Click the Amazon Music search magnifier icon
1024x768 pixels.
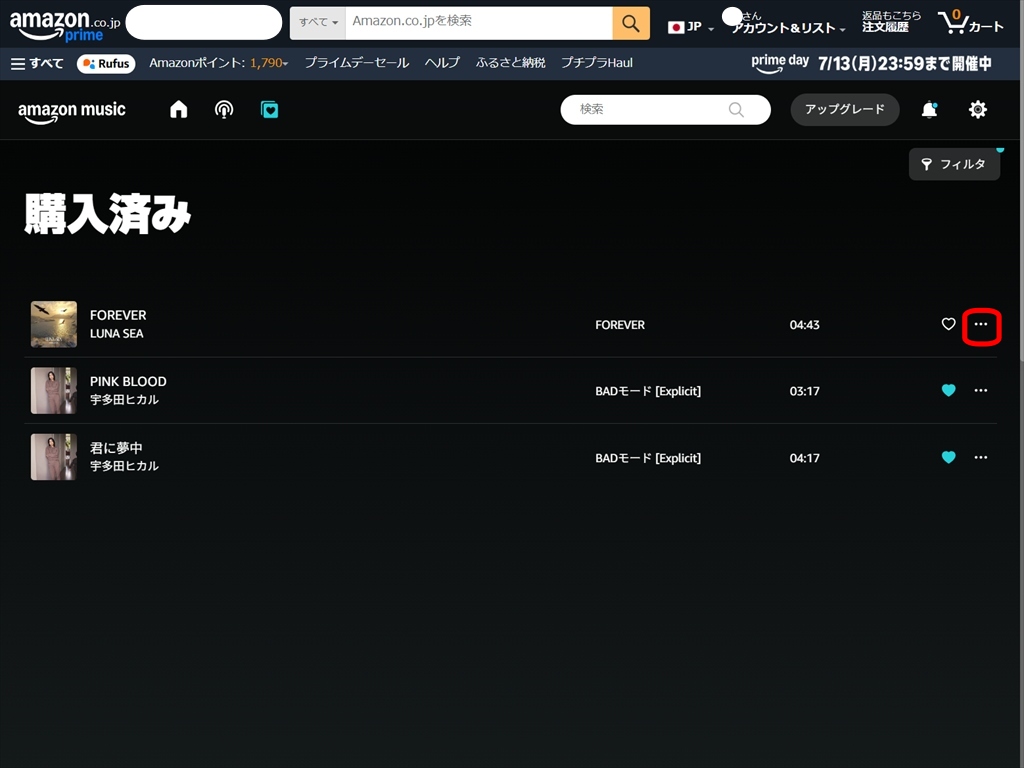click(736, 110)
